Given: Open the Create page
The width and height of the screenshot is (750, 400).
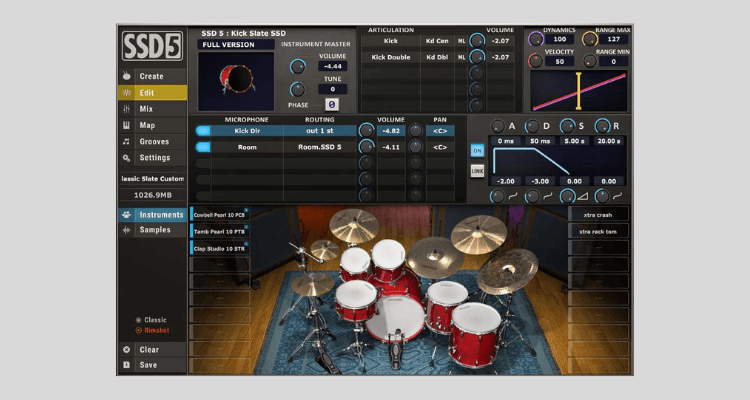Looking at the screenshot, I should point(153,76).
